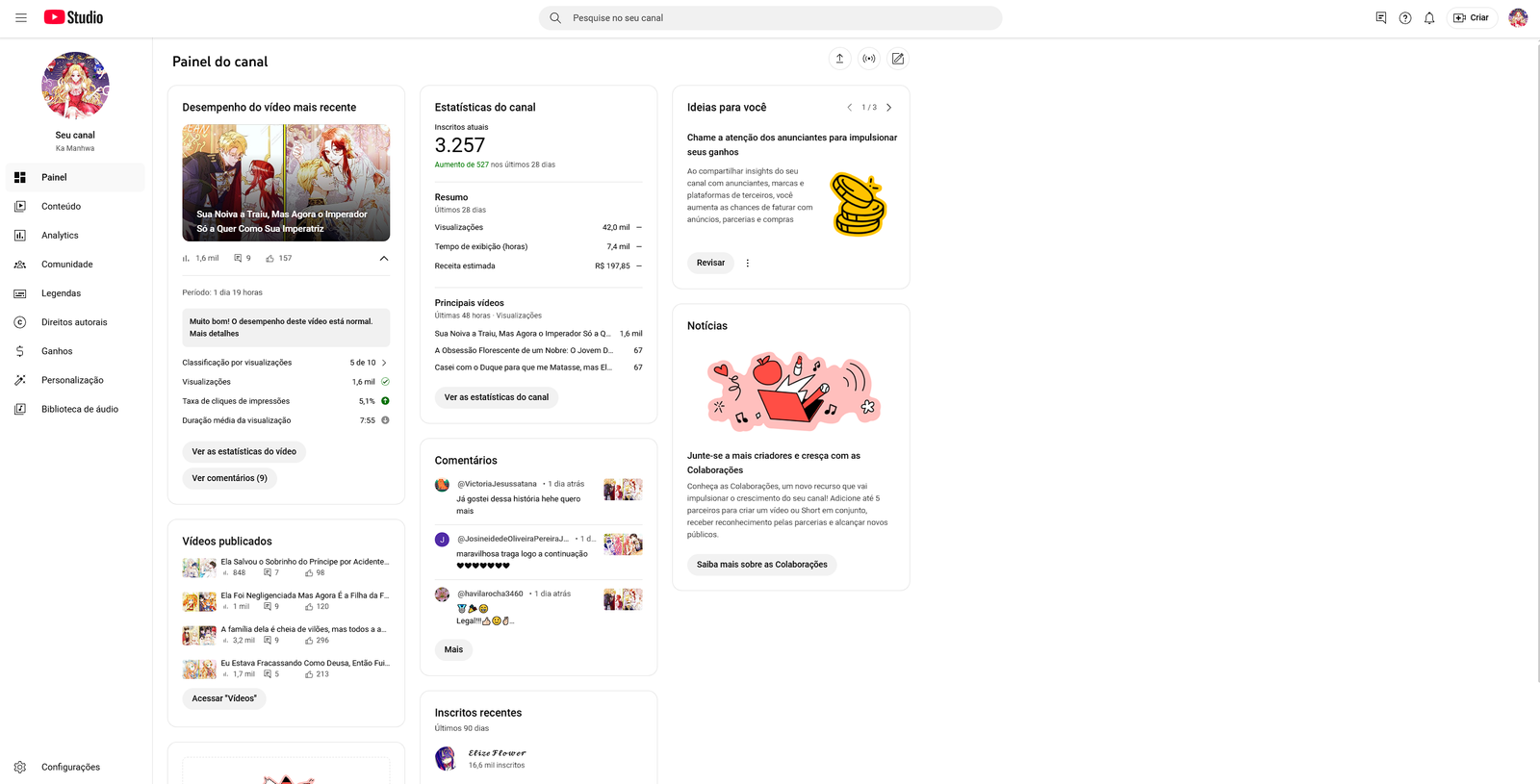Open @JosineidedeOliveiraPereira commenter profile
The height and width of the screenshot is (784, 1540).
(x=513, y=539)
